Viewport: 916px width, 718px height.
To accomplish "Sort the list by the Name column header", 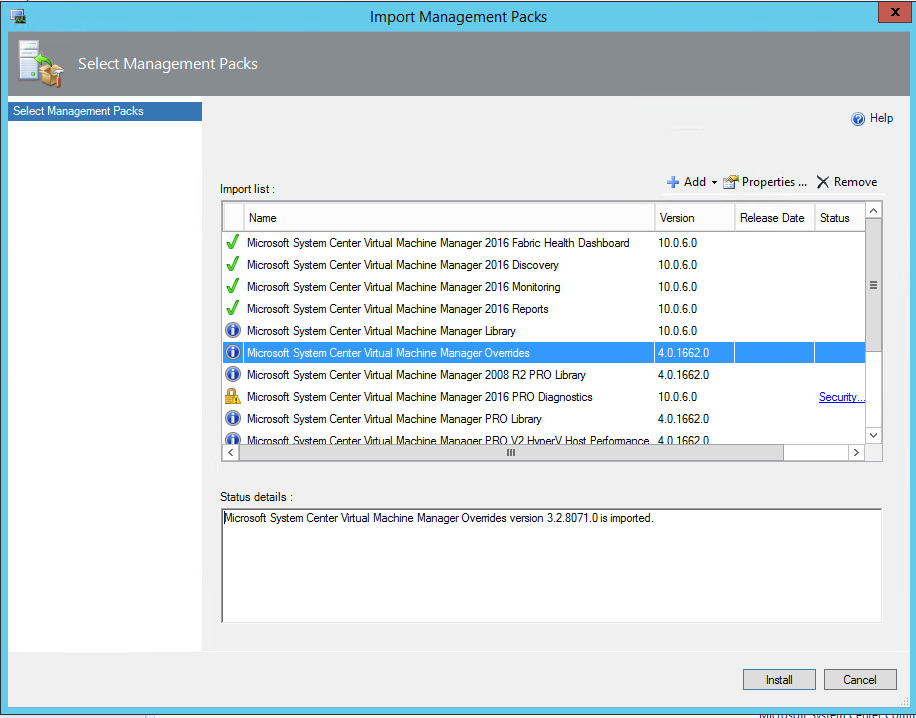I will (448, 218).
